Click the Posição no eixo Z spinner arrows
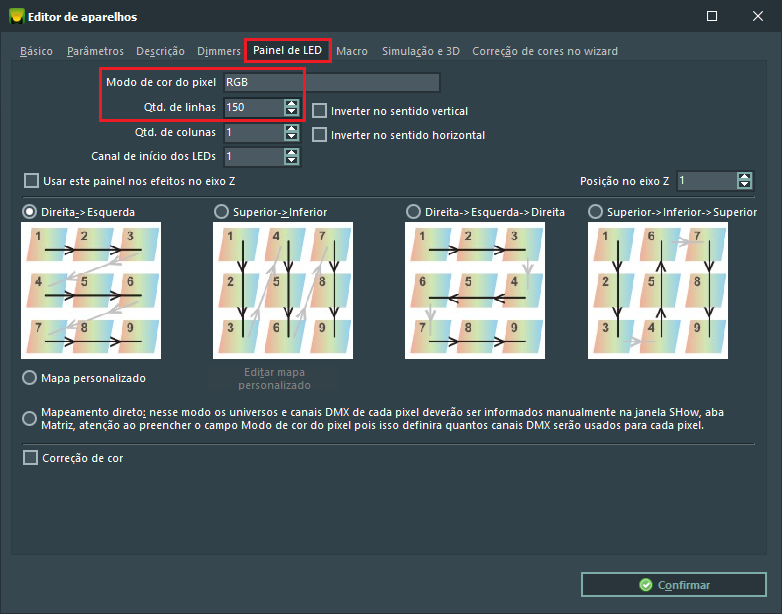 click(x=744, y=181)
